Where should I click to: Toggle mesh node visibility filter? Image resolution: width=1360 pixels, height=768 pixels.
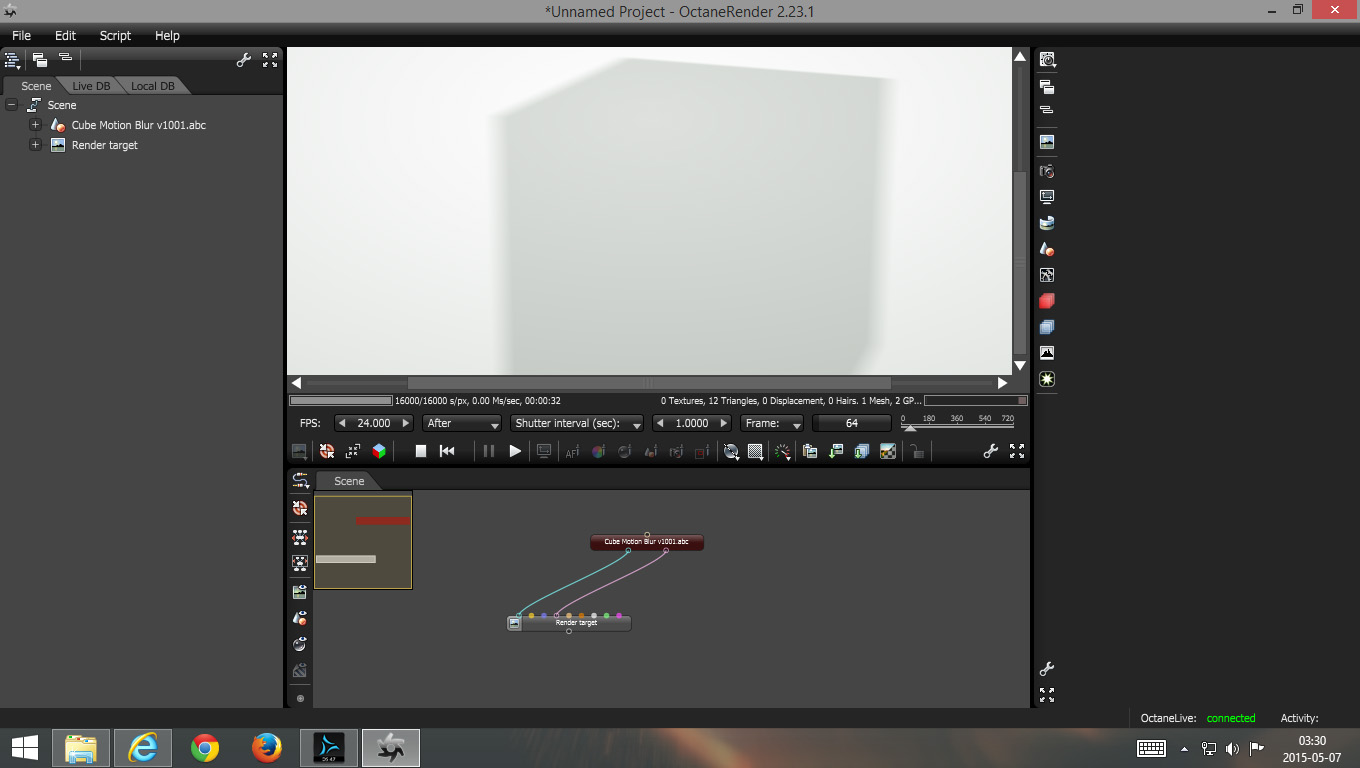pyautogui.click(x=299, y=618)
